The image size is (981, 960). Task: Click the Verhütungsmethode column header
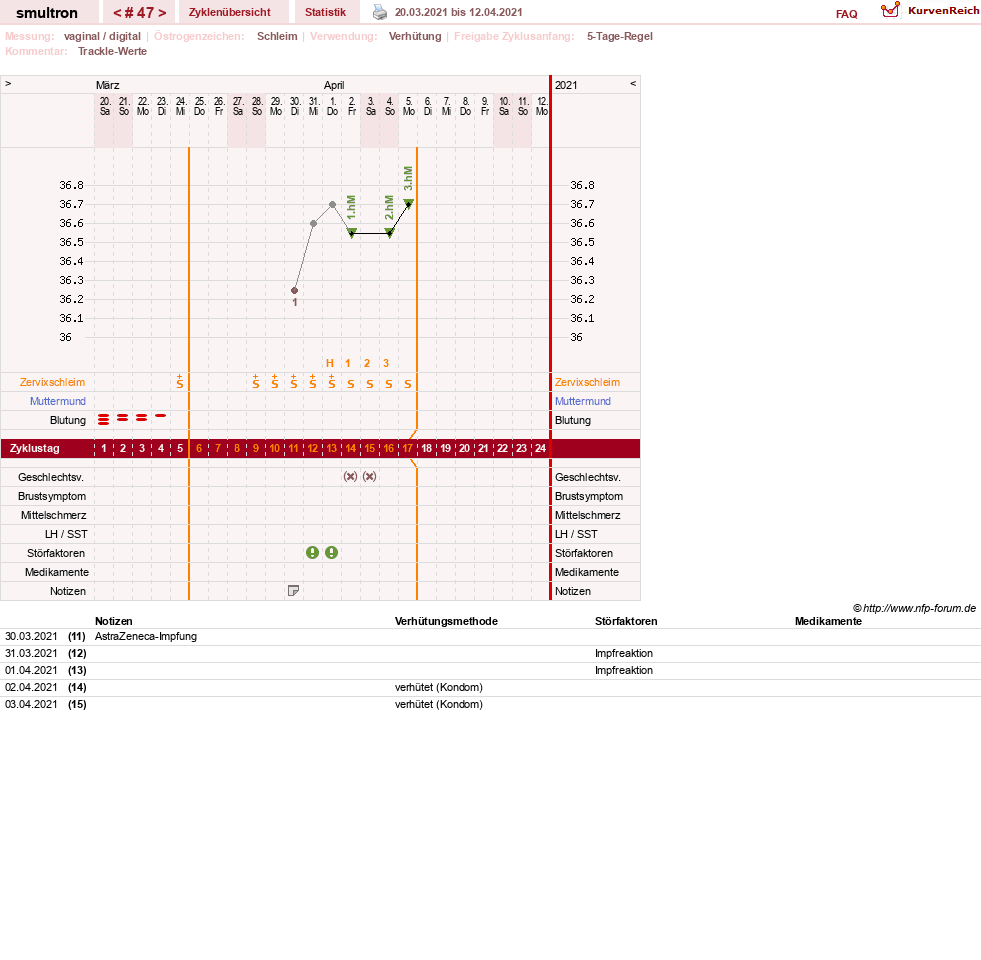(x=446, y=621)
